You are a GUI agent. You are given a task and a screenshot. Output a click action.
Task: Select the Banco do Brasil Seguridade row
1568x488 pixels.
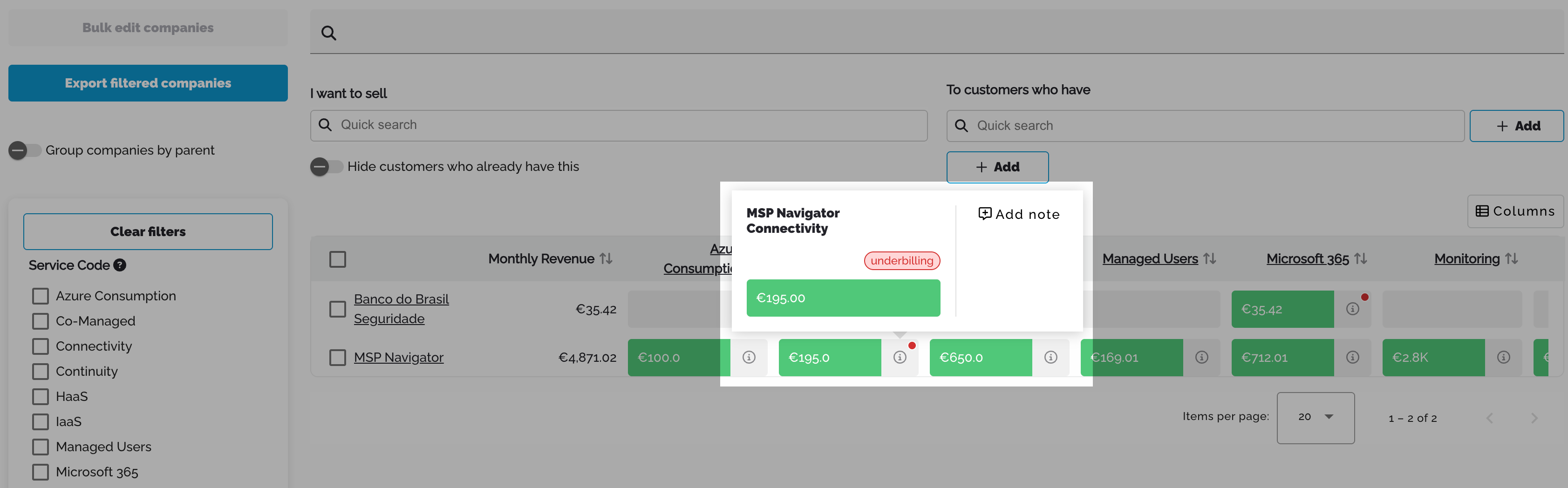click(x=337, y=309)
